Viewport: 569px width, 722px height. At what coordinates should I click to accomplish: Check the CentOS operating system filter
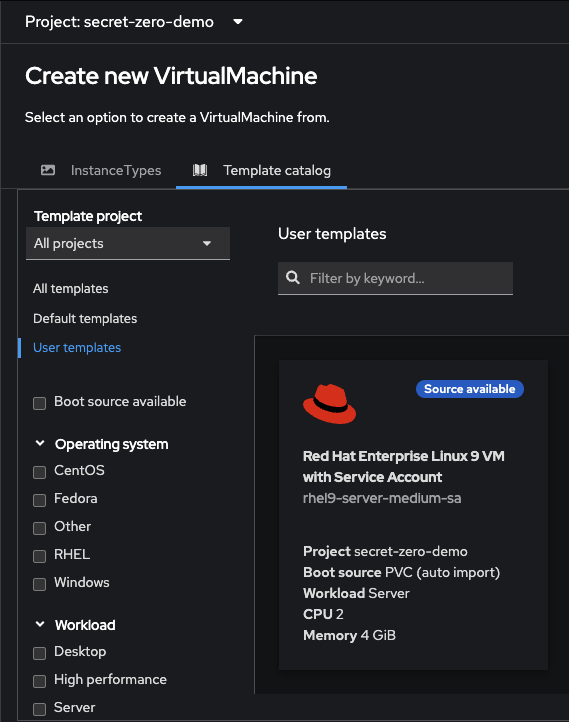point(40,472)
